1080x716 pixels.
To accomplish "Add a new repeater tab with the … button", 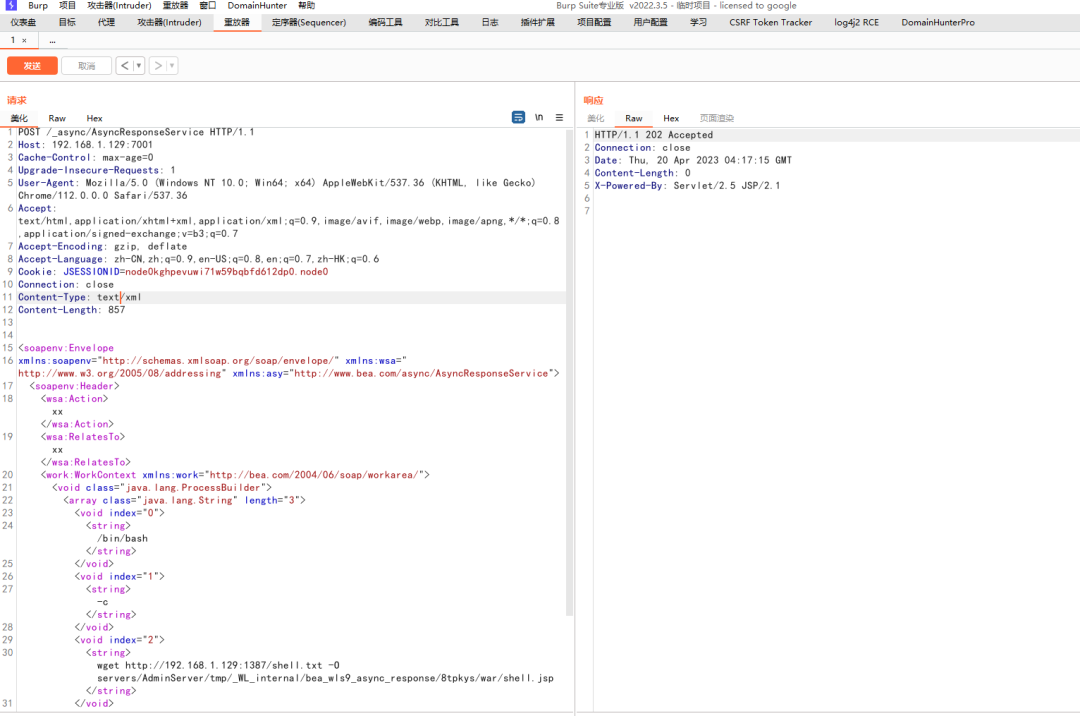I will click(x=52, y=41).
